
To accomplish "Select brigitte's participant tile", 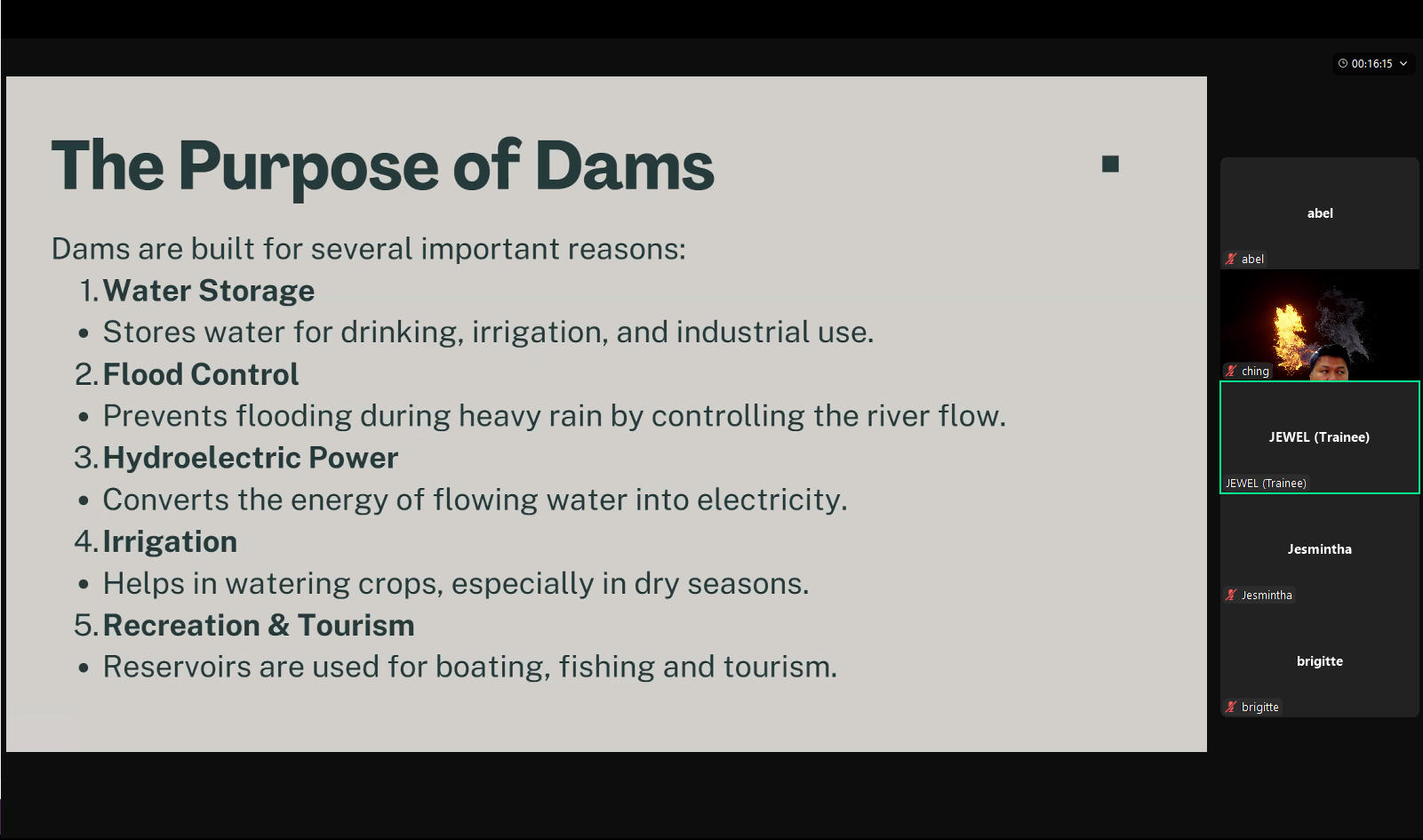I will click(1320, 661).
